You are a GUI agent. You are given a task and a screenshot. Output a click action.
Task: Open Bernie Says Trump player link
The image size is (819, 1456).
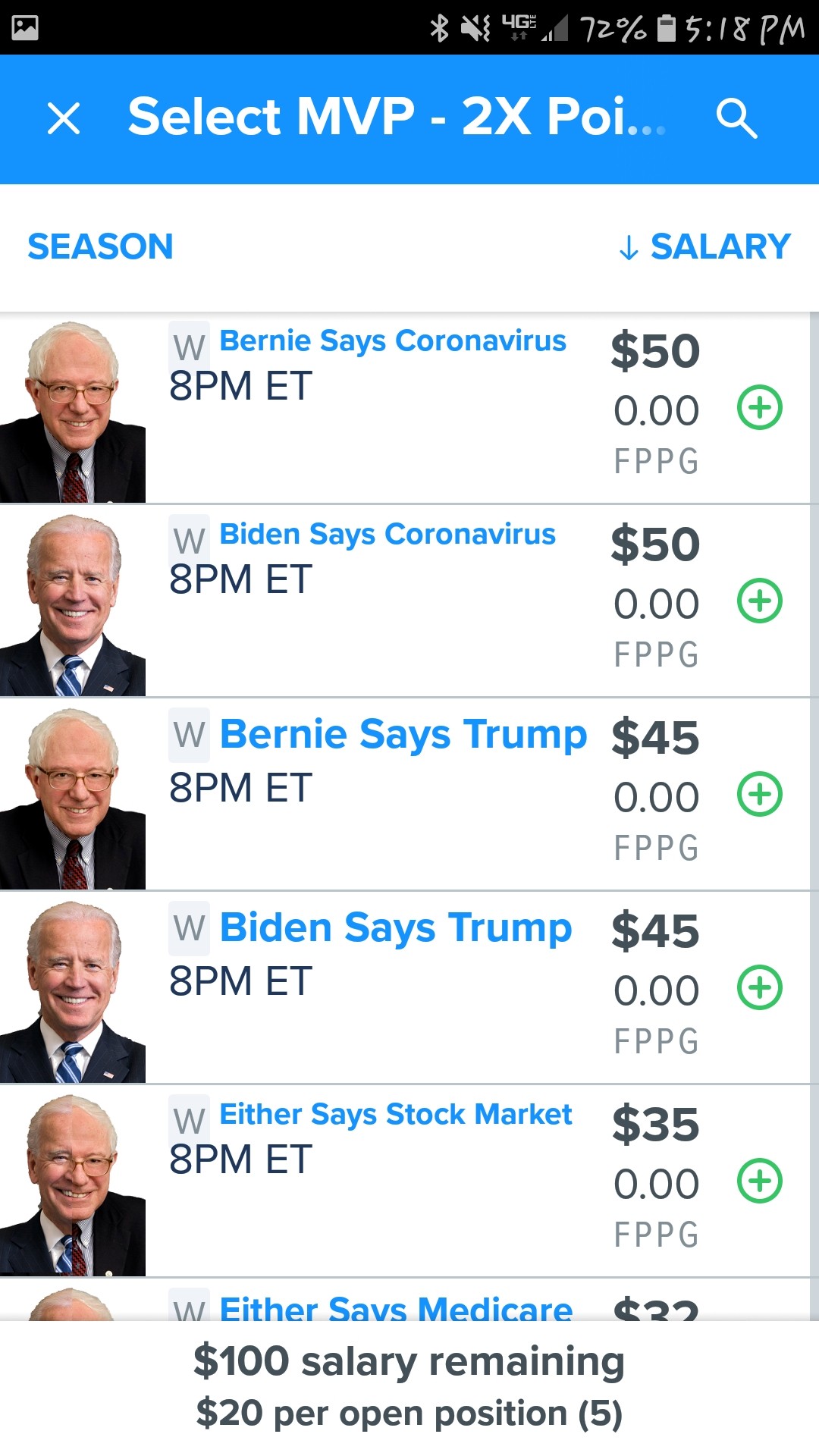(x=403, y=734)
